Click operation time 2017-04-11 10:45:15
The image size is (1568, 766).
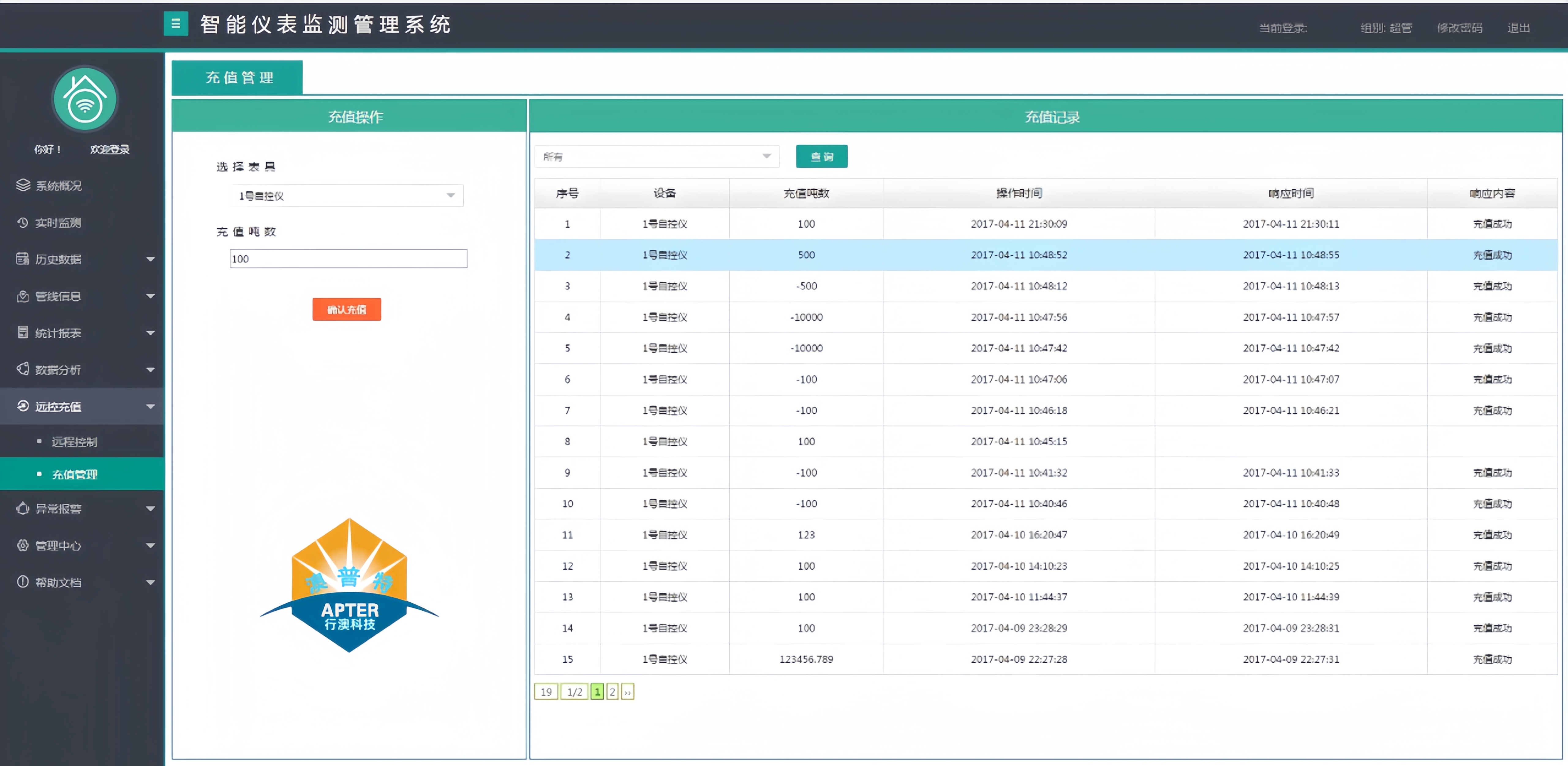(1019, 441)
